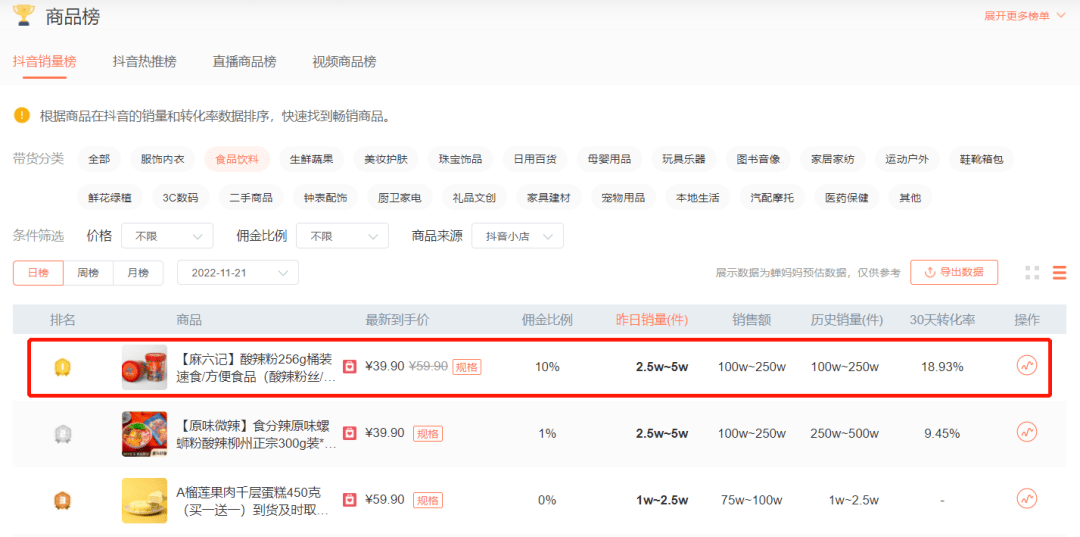1080x537 pixels.
Task: Choose the 厨卫家电 category
Action: point(400,198)
